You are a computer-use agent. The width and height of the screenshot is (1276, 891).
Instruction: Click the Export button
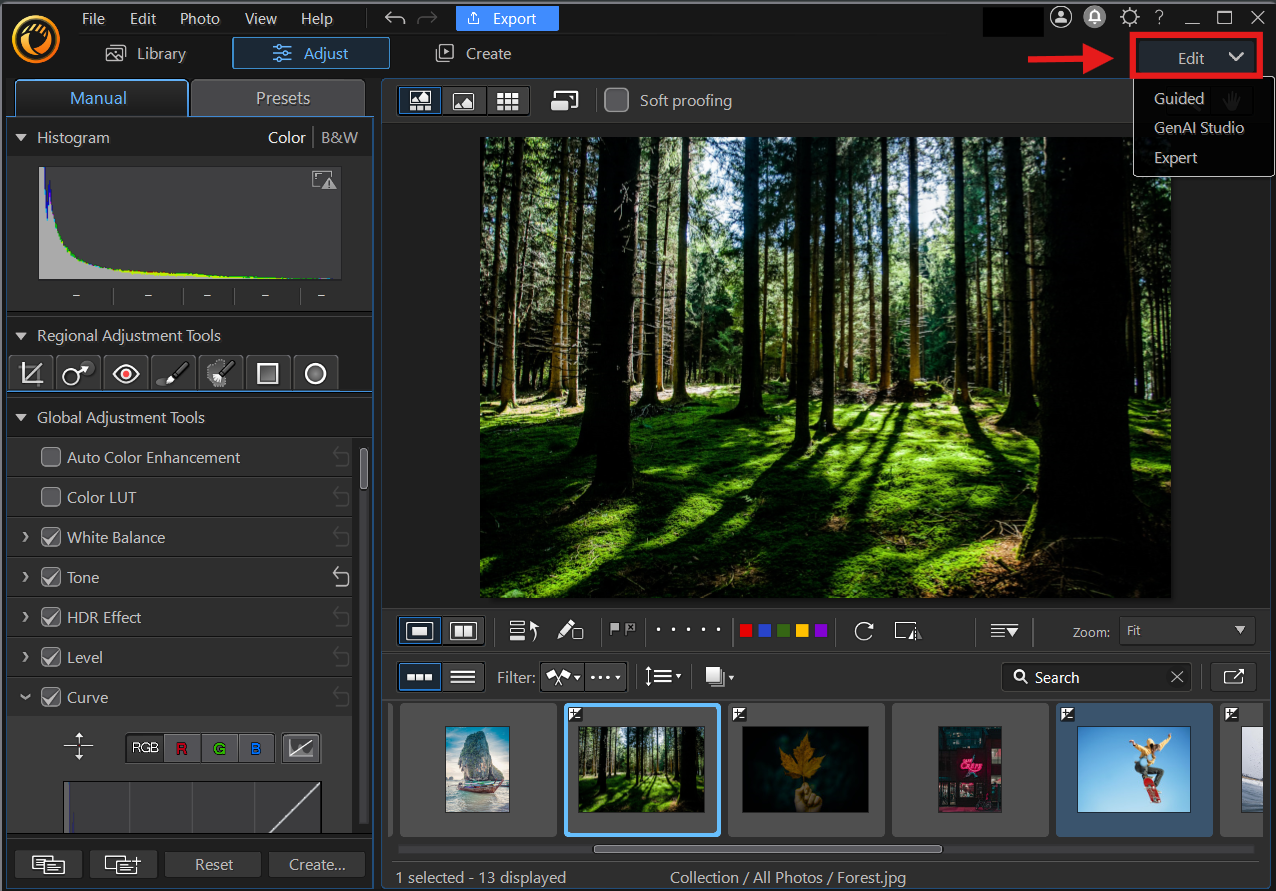pyautogui.click(x=507, y=18)
